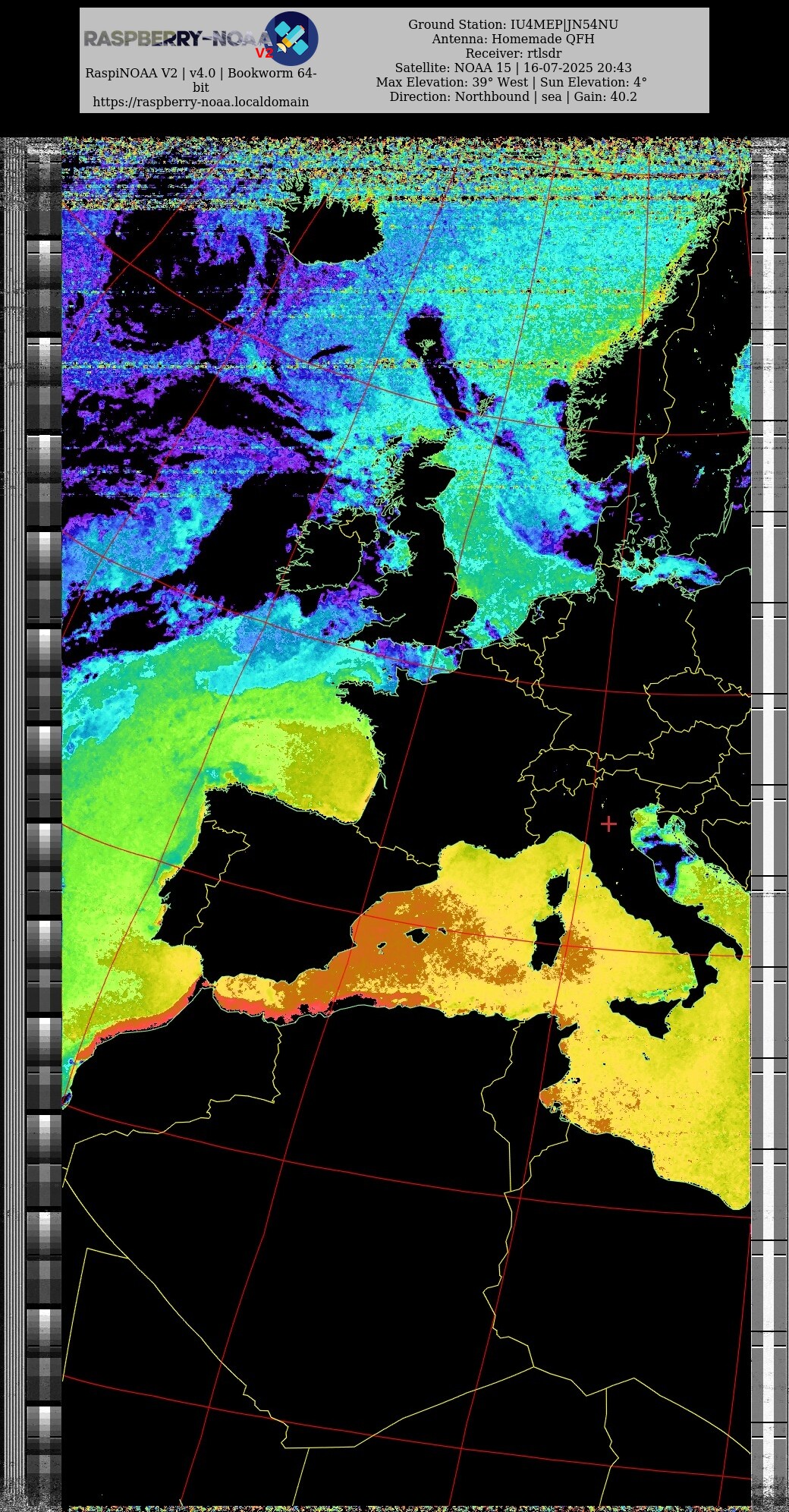Select 'Direction: Northbound | sea | Gain: 40.2'

[513, 96]
